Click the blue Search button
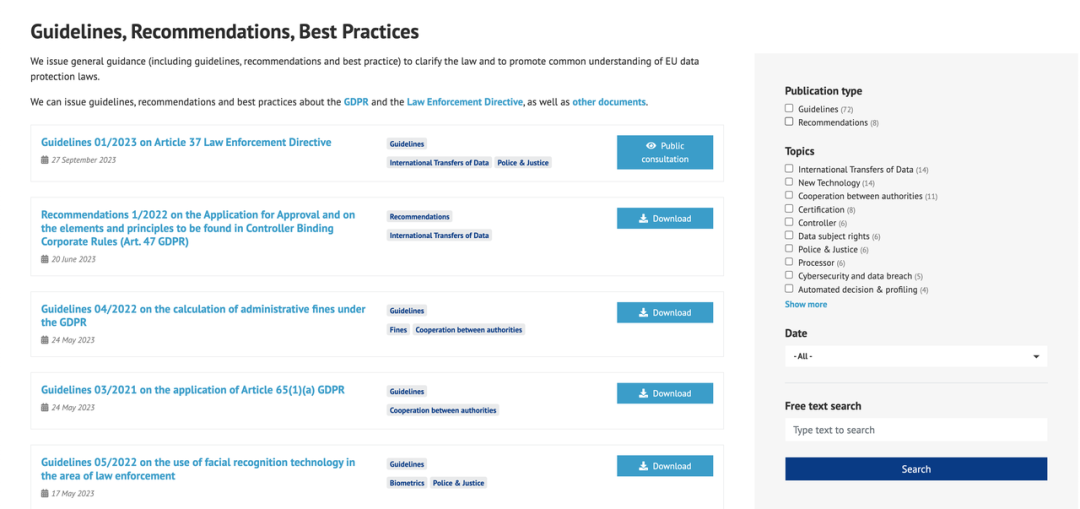 (915, 469)
